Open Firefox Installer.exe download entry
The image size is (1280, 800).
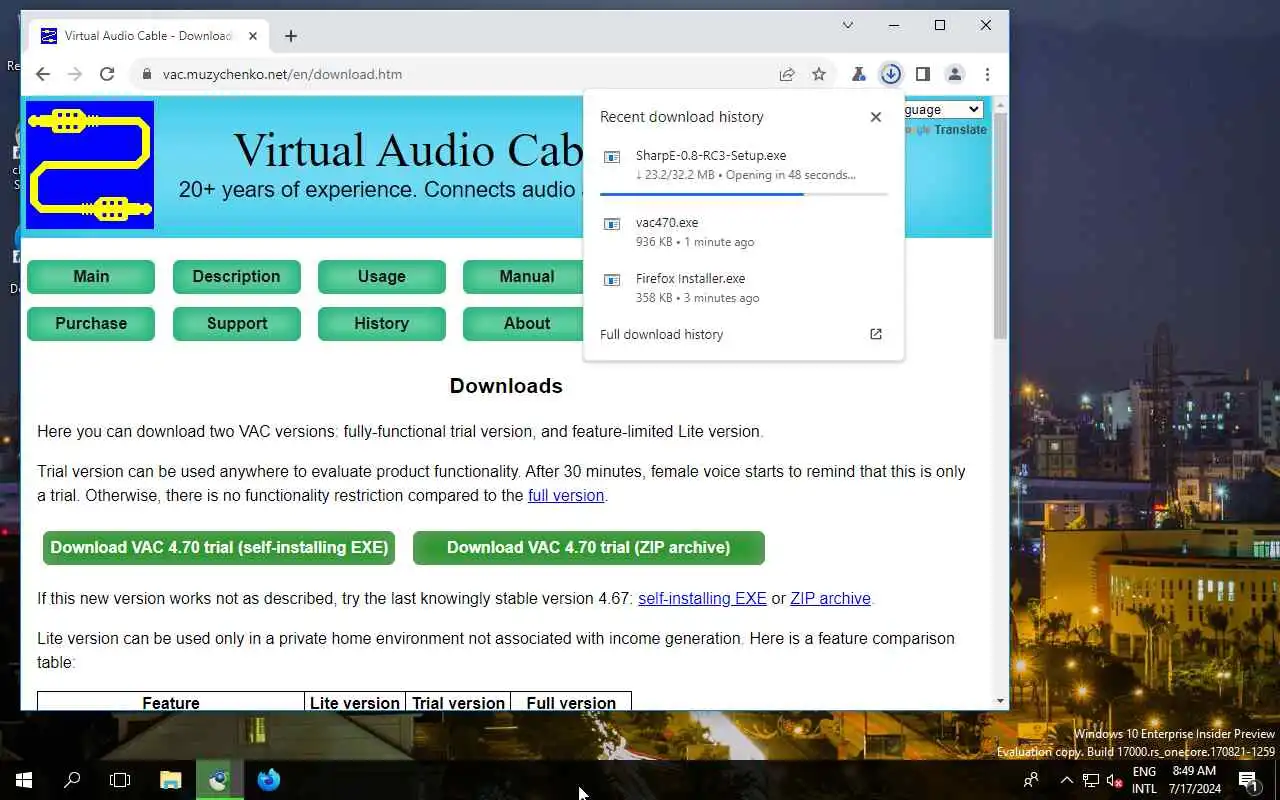click(744, 288)
